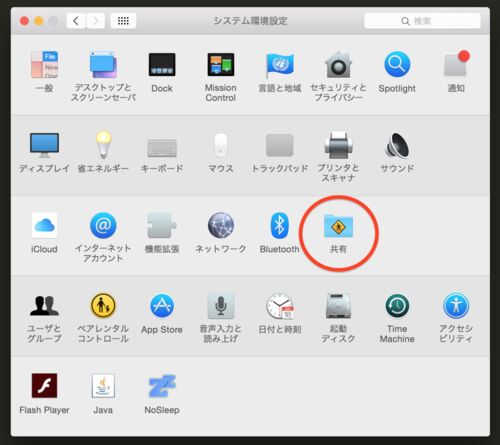The height and width of the screenshot is (445, 500).
Task: Close the システム環境設定 window
Action: pyautogui.click(x=24, y=21)
